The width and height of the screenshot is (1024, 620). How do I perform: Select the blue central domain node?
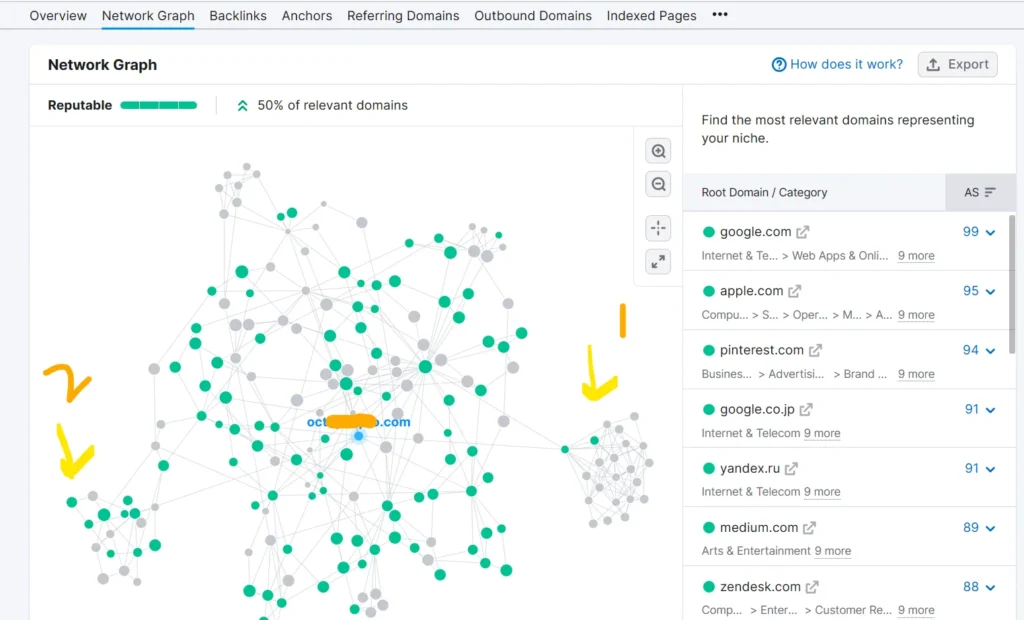[359, 436]
